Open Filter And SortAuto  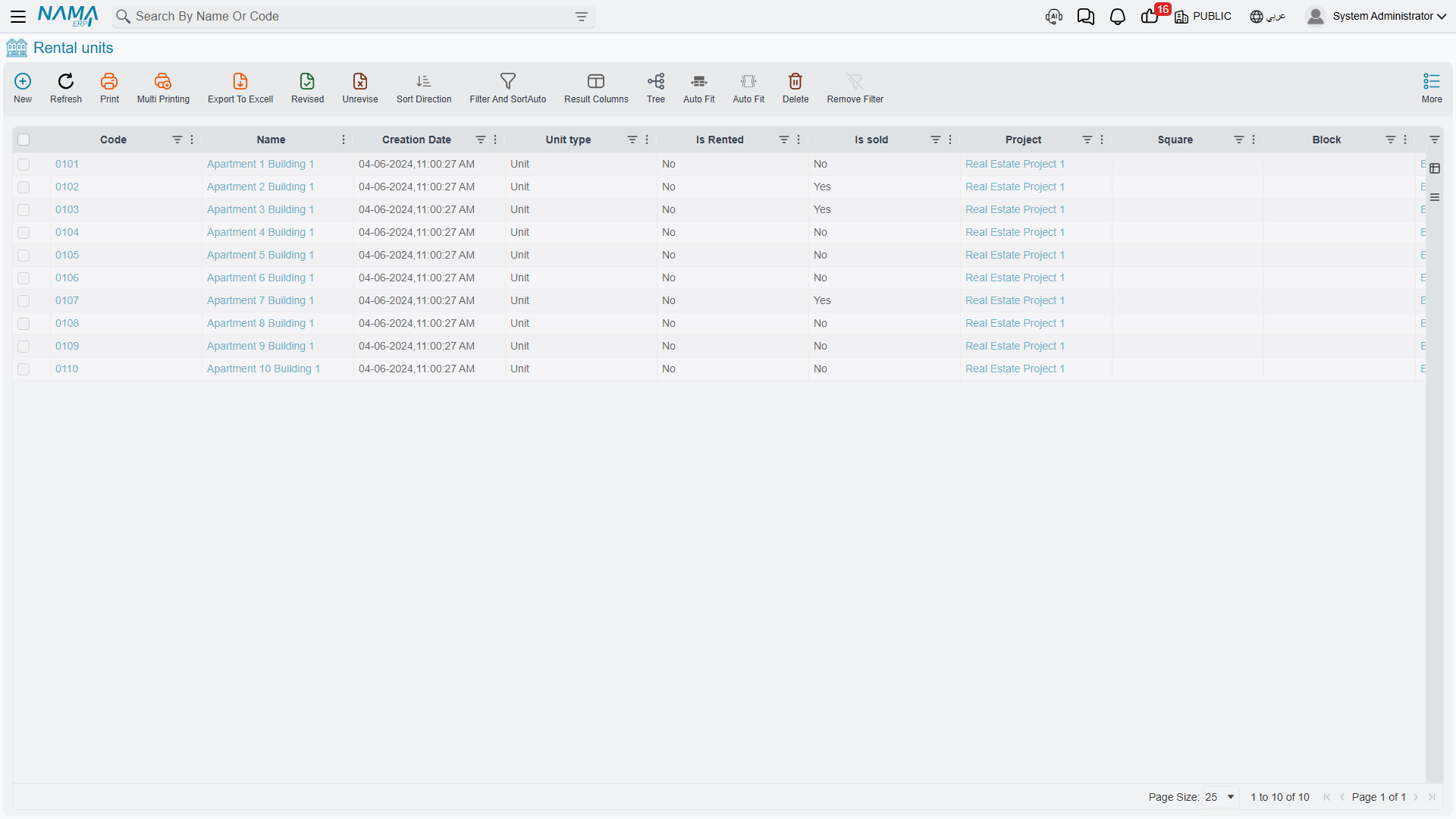[x=508, y=81]
